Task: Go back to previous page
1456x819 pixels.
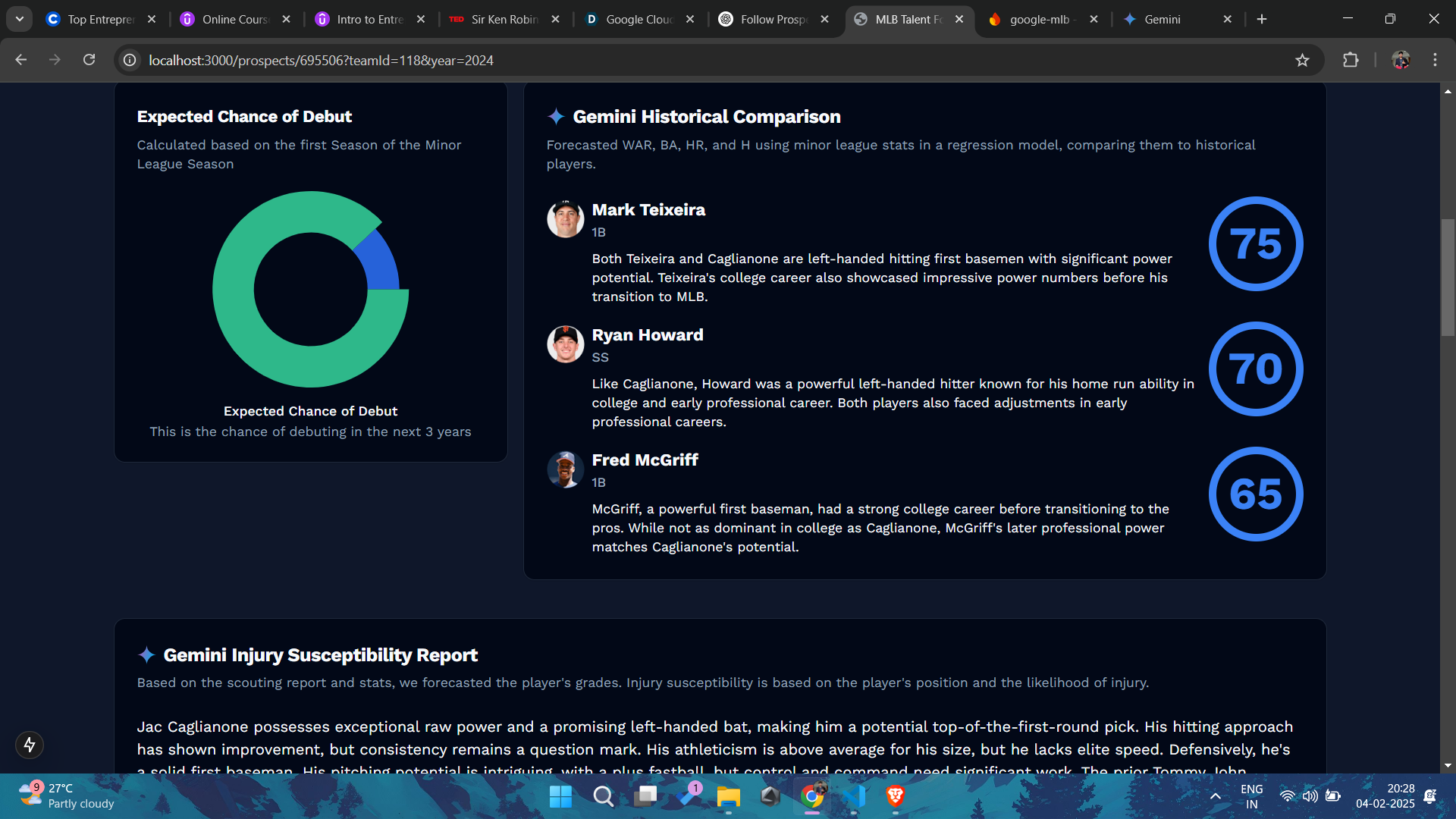Action: (21, 60)
